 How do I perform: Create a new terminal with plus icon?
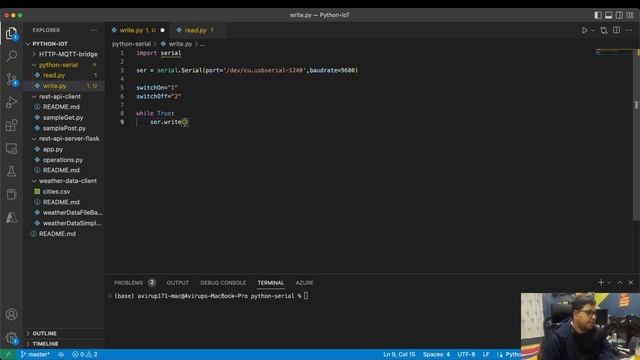[600, 282]
